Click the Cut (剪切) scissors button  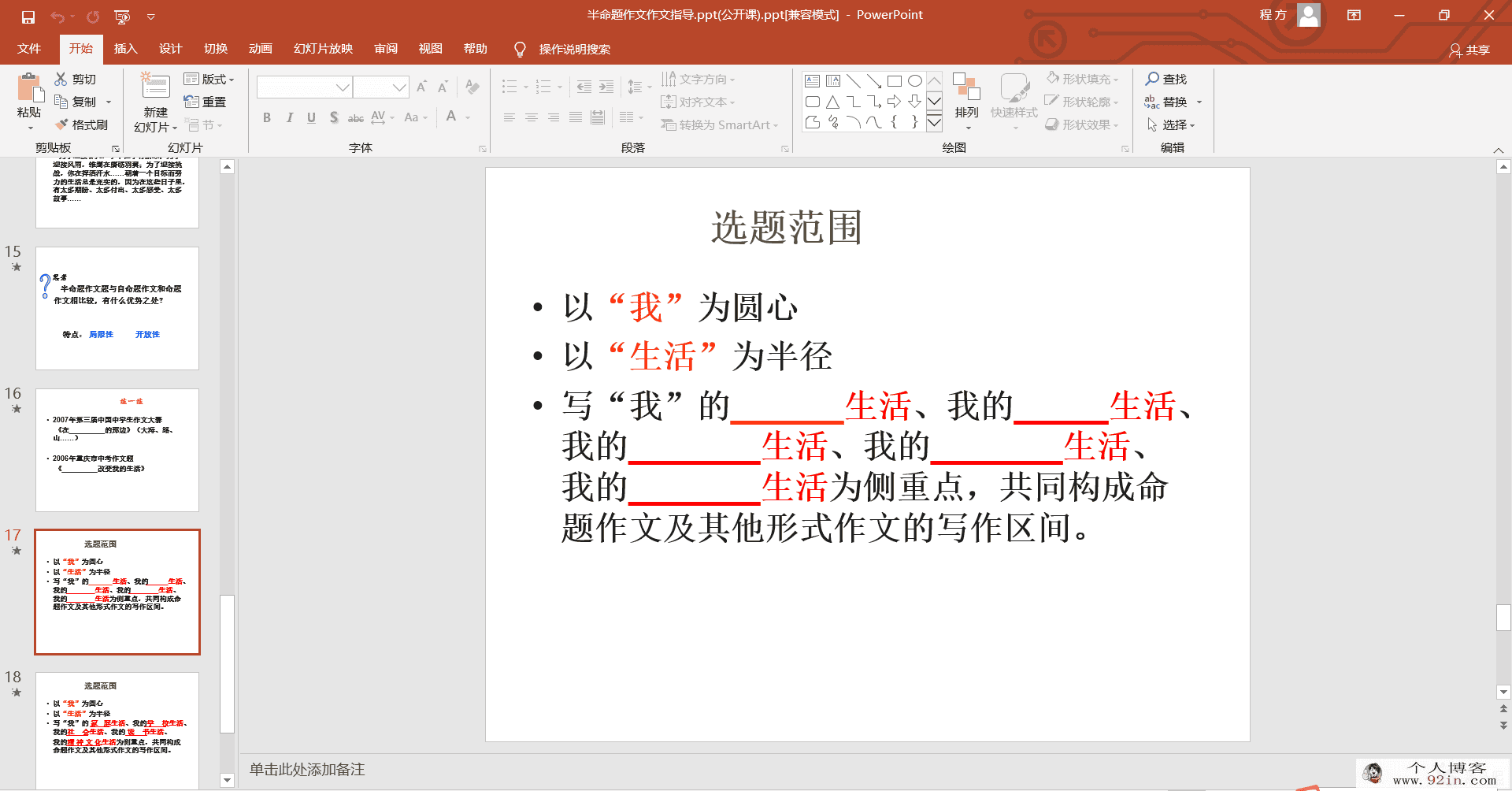coord(76,79)
